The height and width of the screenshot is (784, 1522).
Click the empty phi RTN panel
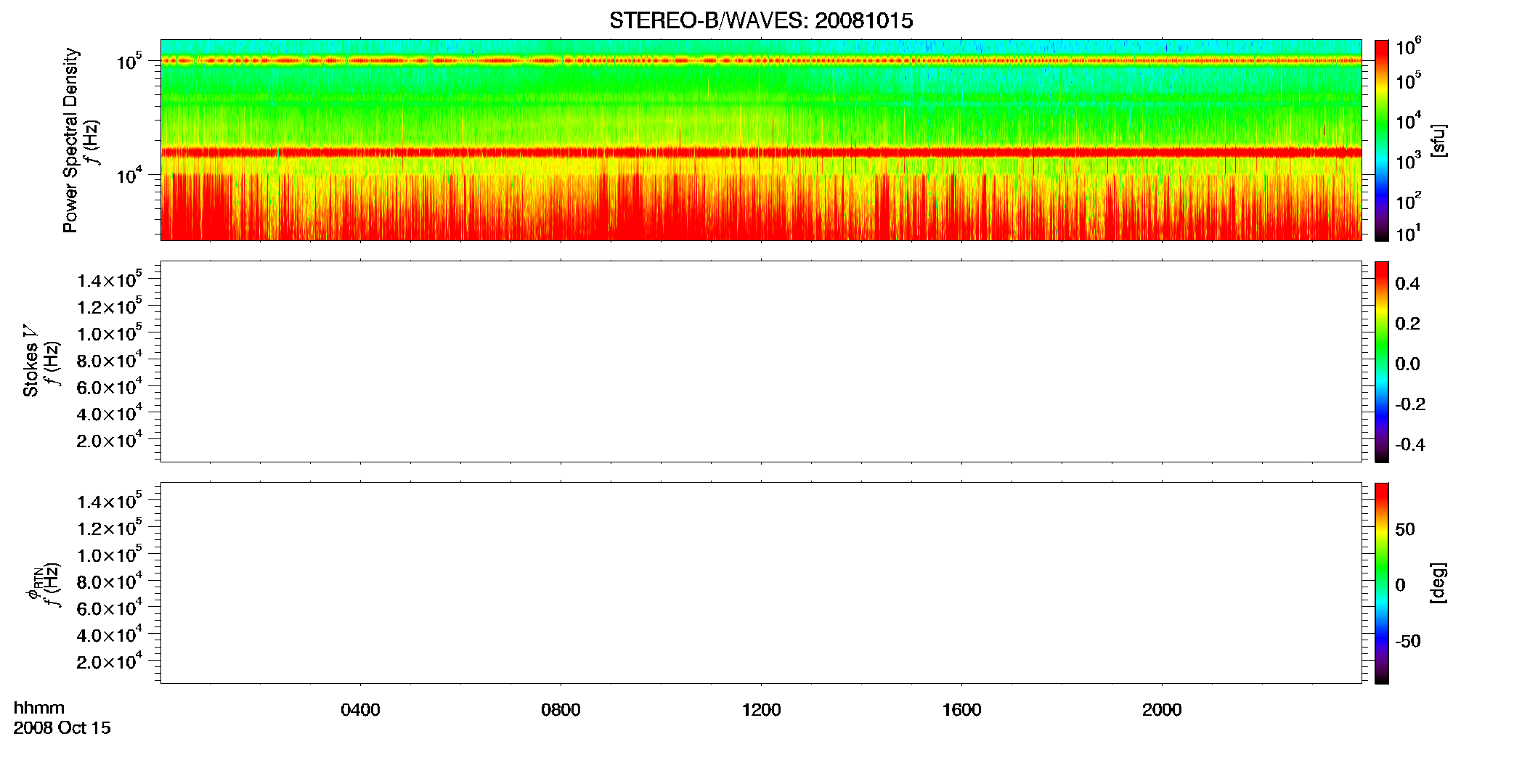(761, 583)
